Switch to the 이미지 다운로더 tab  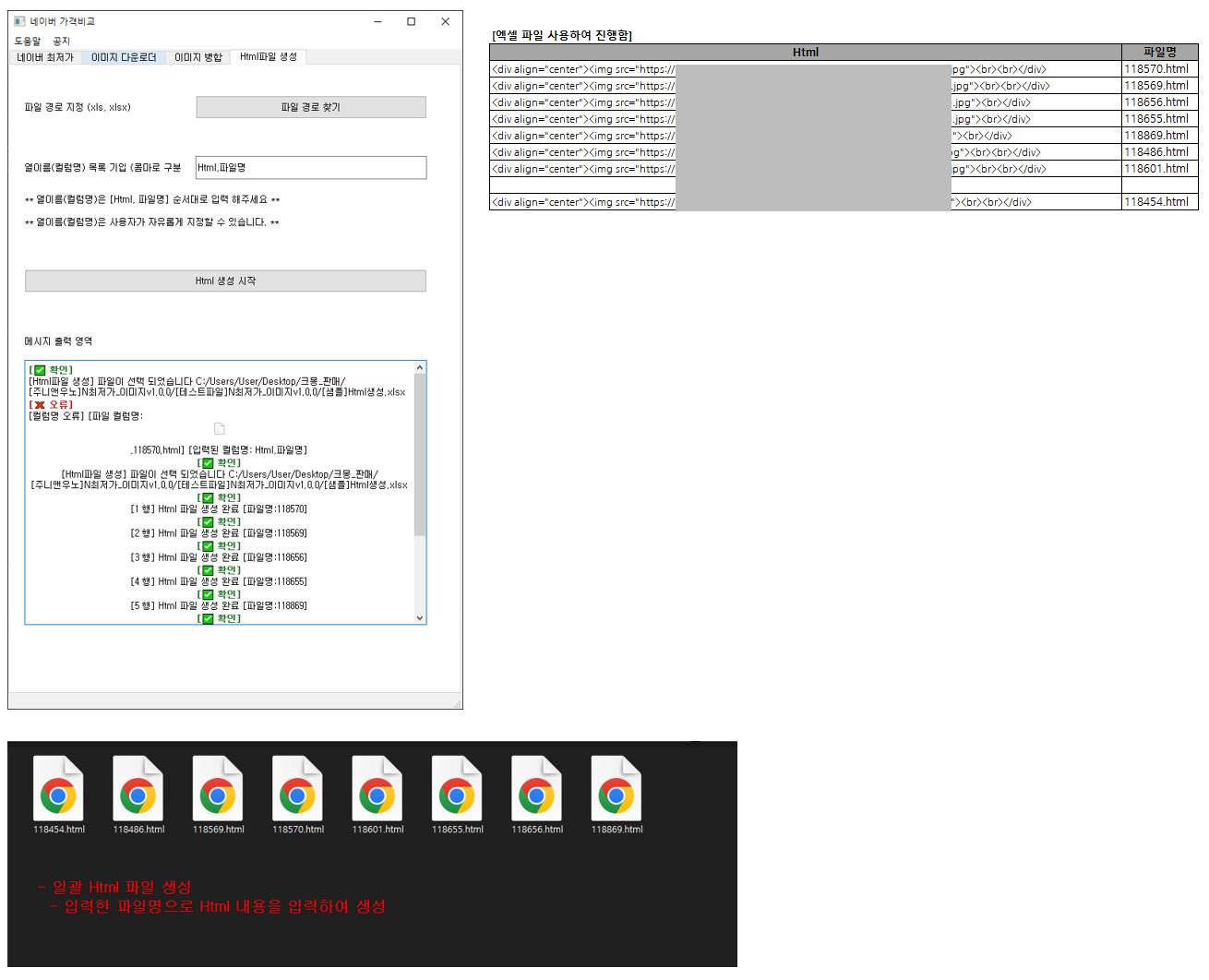tap(124, 57)
